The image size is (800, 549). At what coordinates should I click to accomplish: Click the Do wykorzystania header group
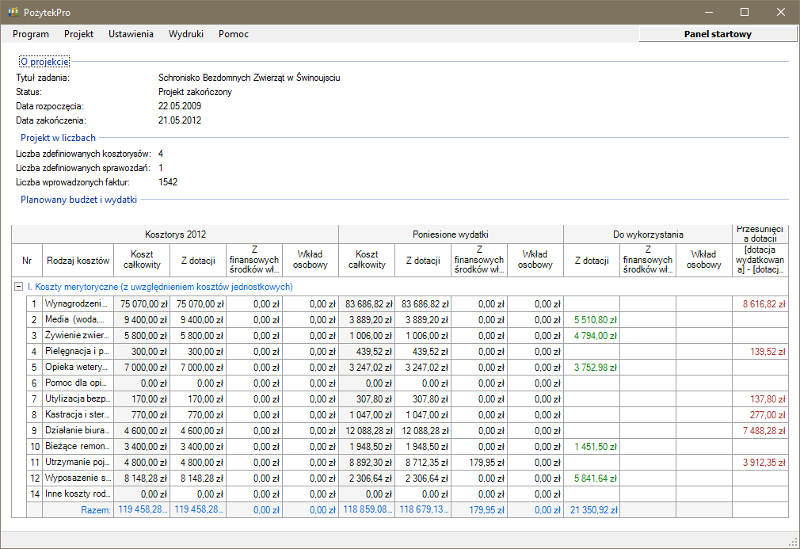pyautogui.click(x=648, y=234)
